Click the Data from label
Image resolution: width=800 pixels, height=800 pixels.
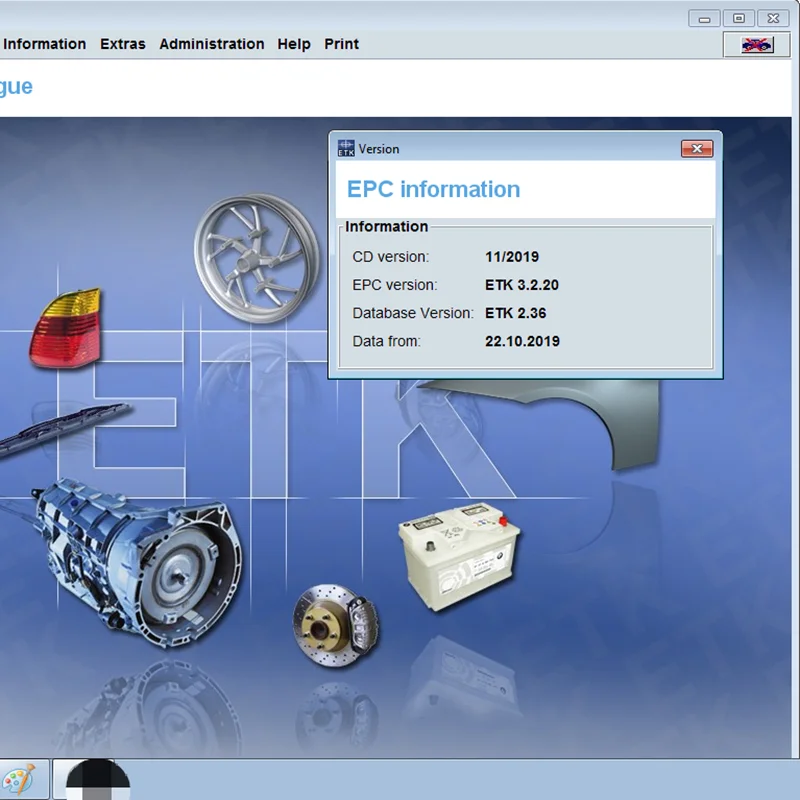387,341
